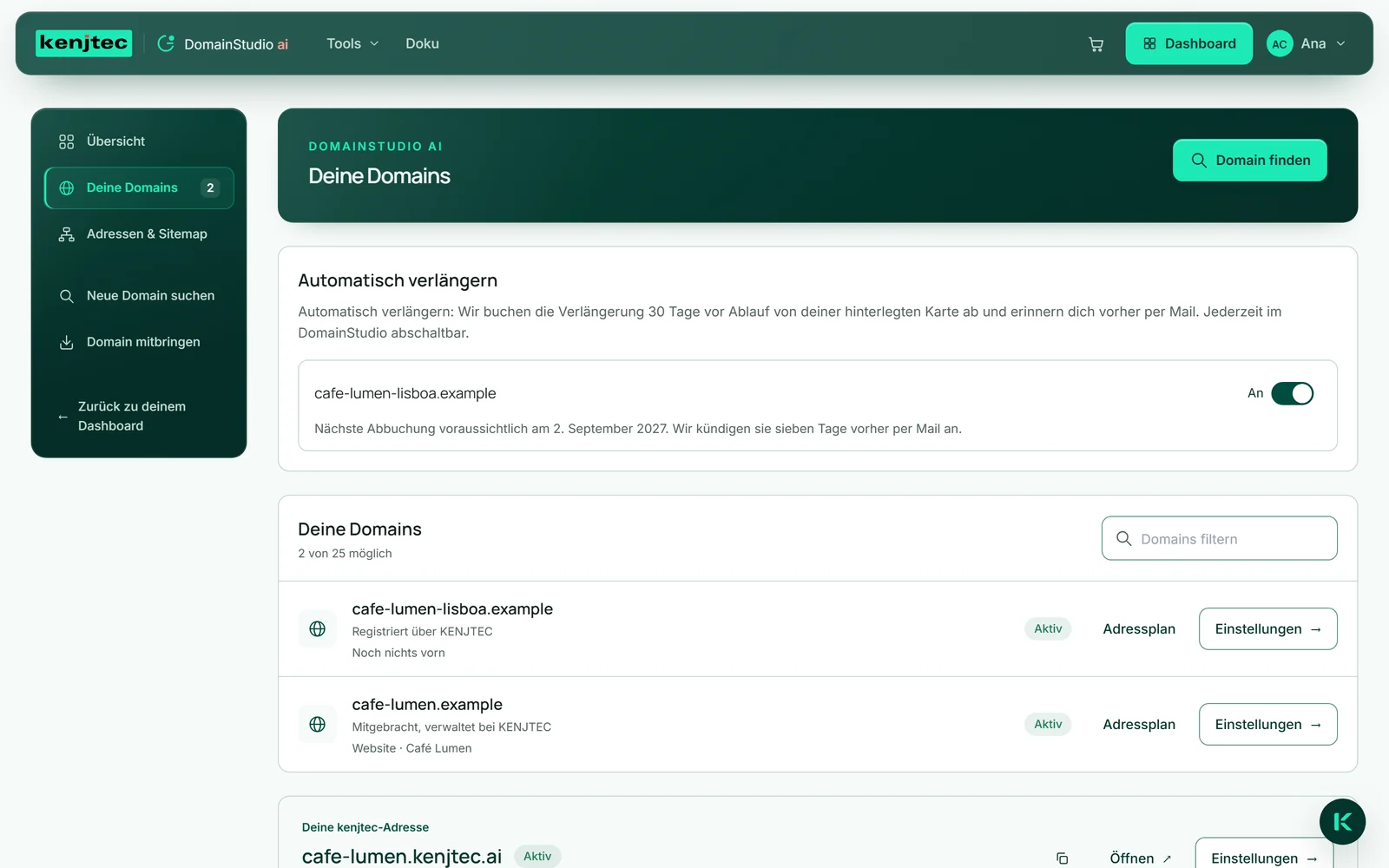This screenshot has width=1389, height=868.
Task: Click the AC avatar circle
Action: pyautogui.click(x=1280, y=43)
